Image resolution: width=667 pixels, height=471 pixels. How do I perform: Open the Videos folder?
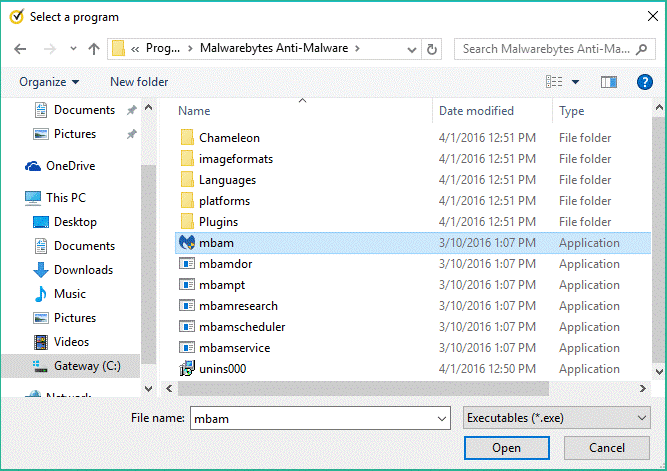pos(62,342)
